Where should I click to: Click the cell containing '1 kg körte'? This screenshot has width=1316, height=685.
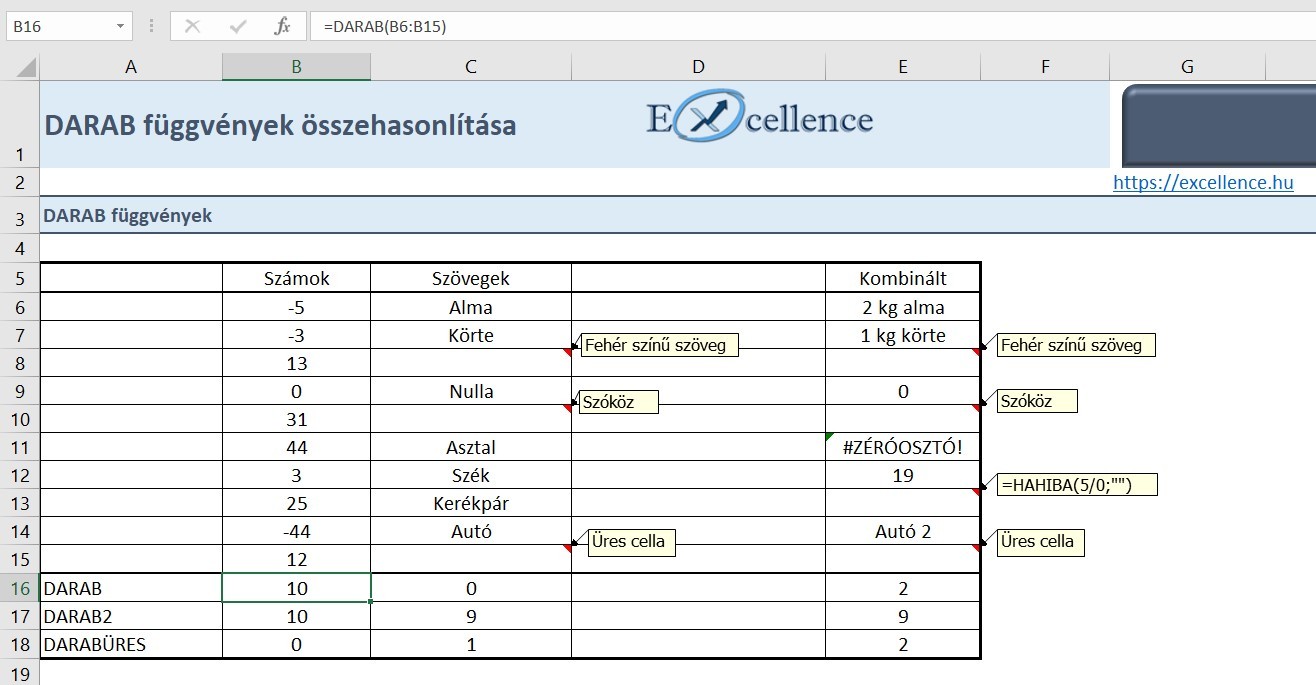[x=903, y=335]
